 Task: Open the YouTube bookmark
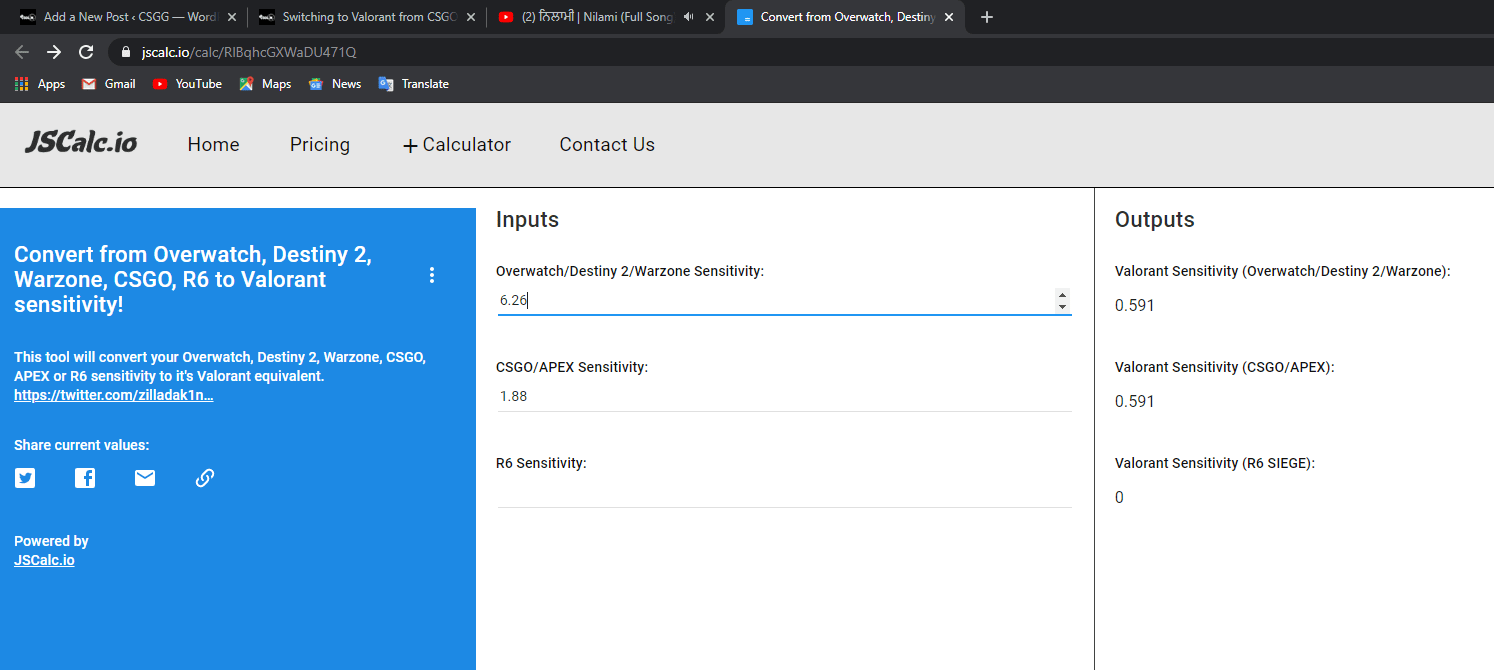click(x=187, y=84)
